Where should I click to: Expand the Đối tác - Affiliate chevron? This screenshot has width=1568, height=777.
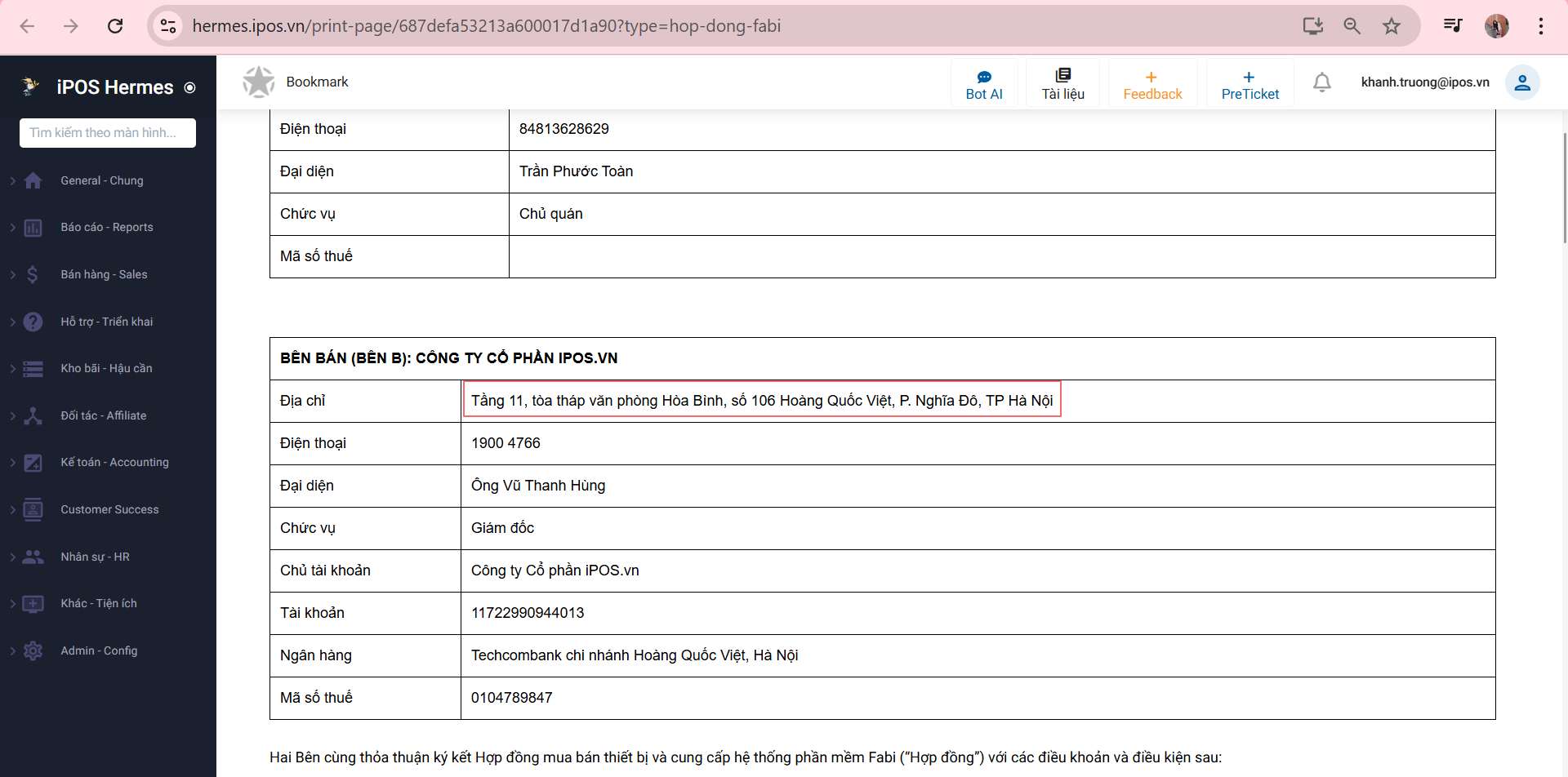pyautogui.click(x=12, y=415)
